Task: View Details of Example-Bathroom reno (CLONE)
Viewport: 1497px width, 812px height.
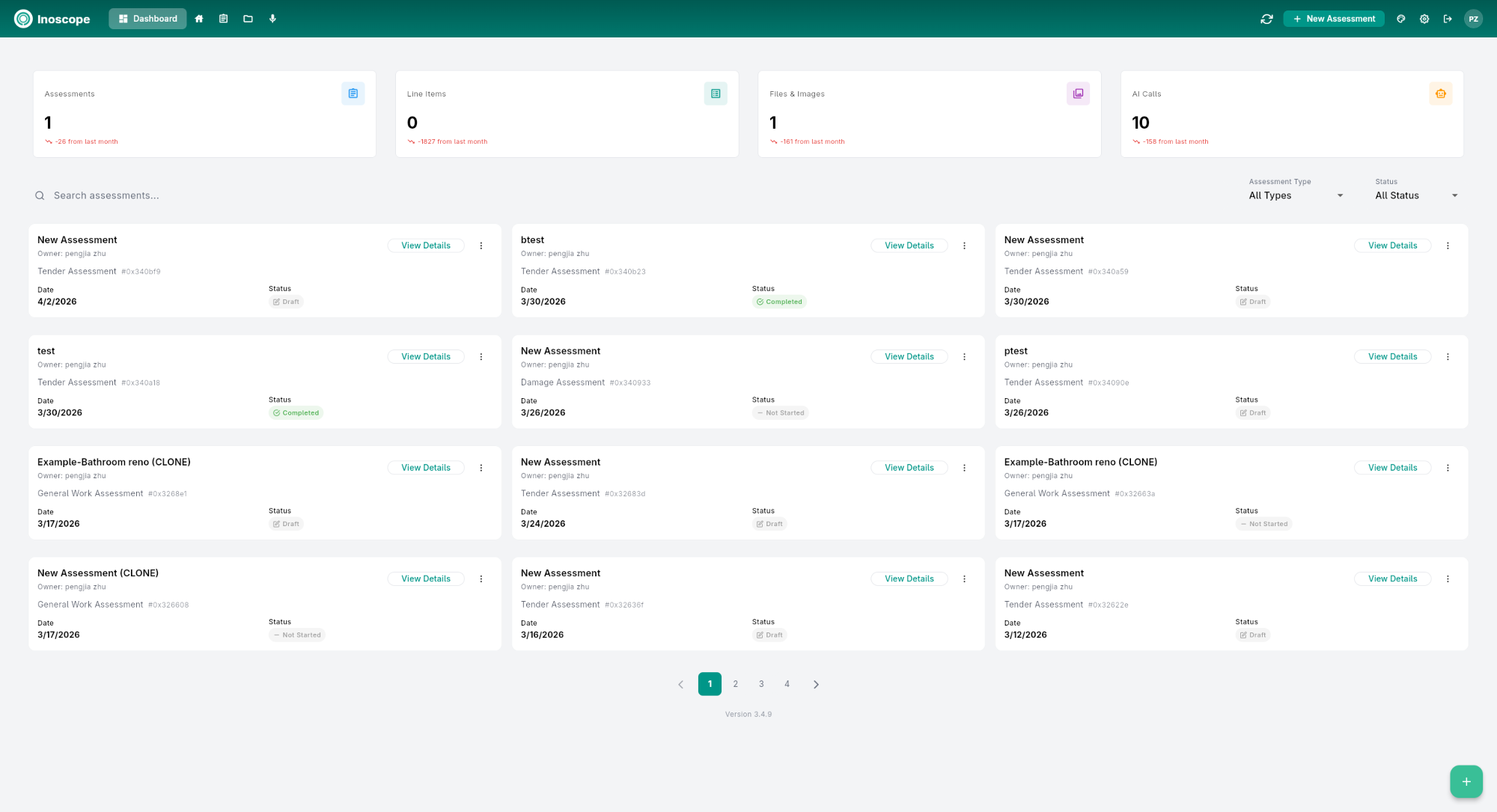Action: 426,467
